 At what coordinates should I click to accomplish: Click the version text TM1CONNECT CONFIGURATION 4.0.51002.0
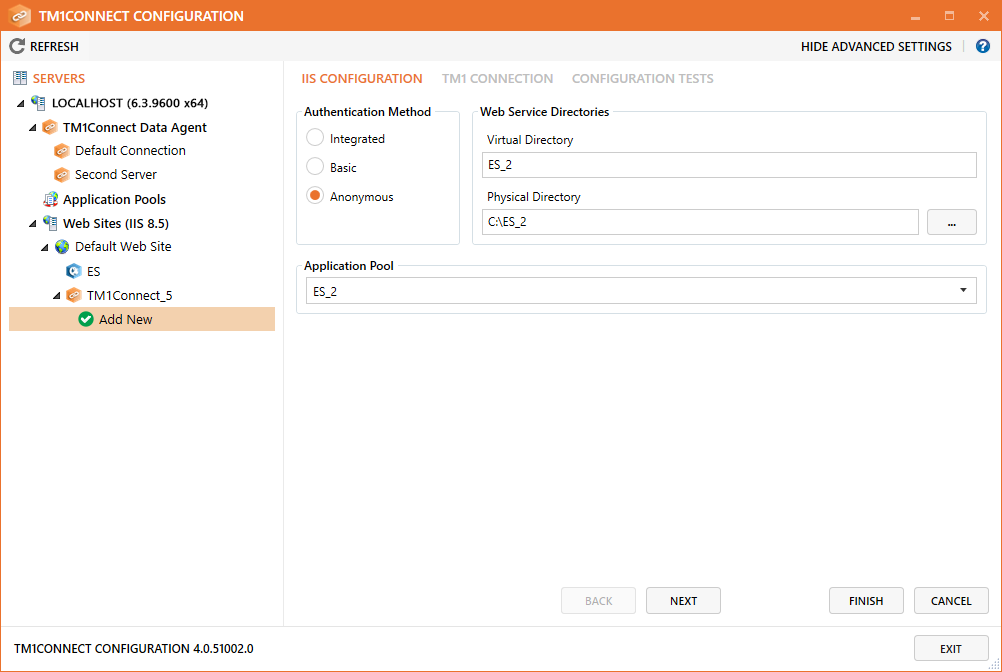click(x=134, y=648)
